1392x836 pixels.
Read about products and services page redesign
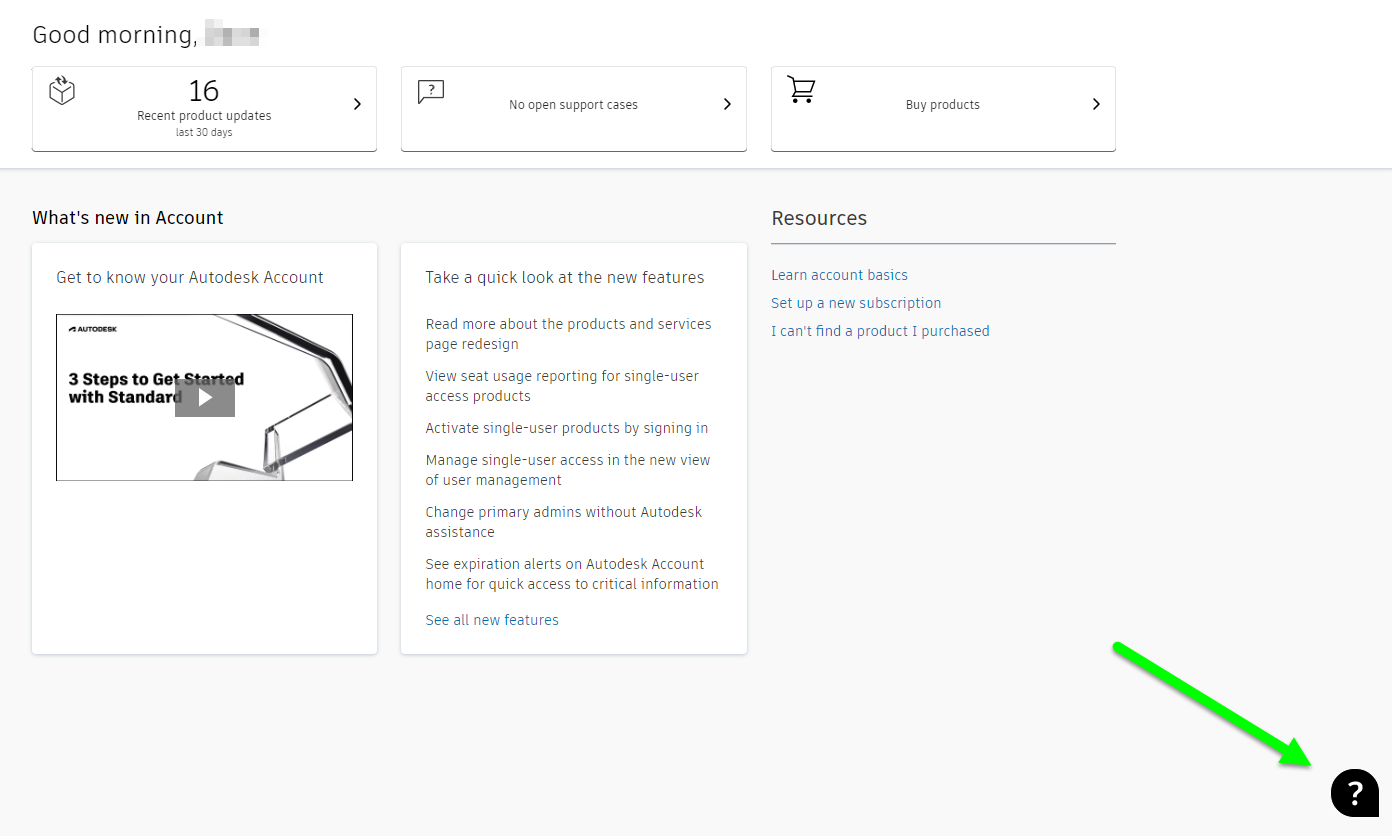point(568,334)
